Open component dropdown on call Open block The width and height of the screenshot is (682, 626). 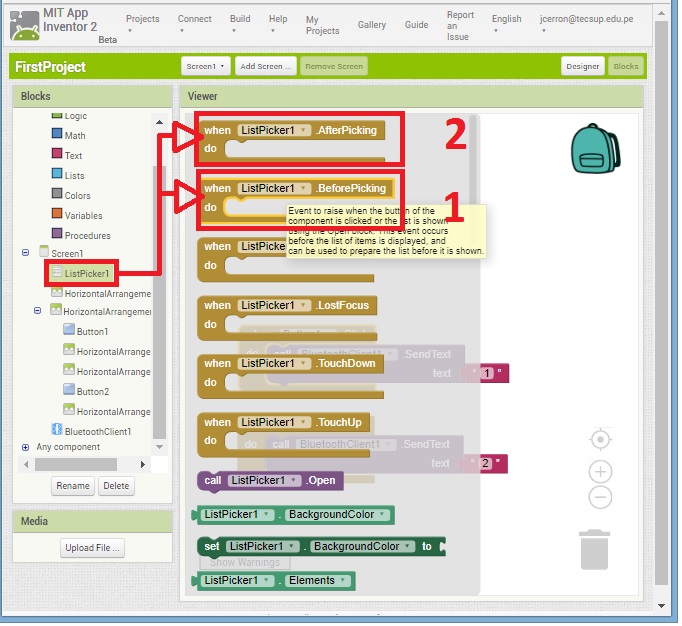(x=264, y=480)
